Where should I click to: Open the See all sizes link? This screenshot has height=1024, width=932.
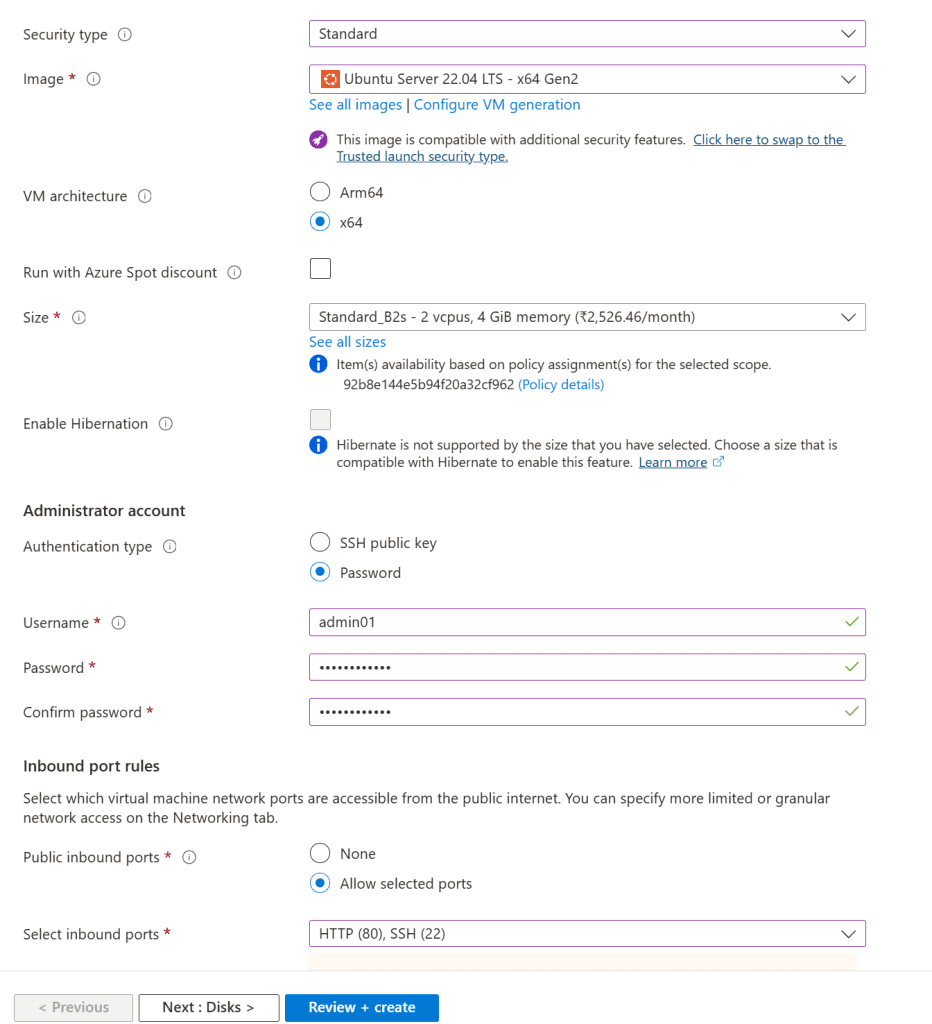pos(347,342)
